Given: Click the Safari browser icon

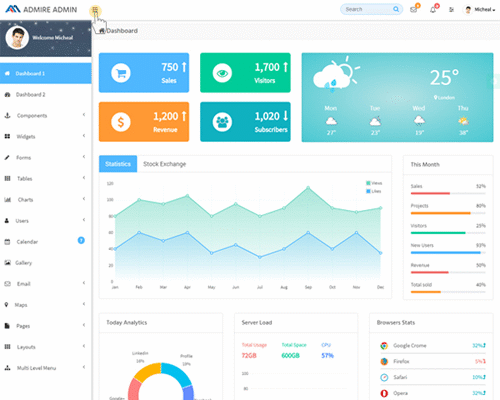Looking at the screenshot, I should [384, 377].
